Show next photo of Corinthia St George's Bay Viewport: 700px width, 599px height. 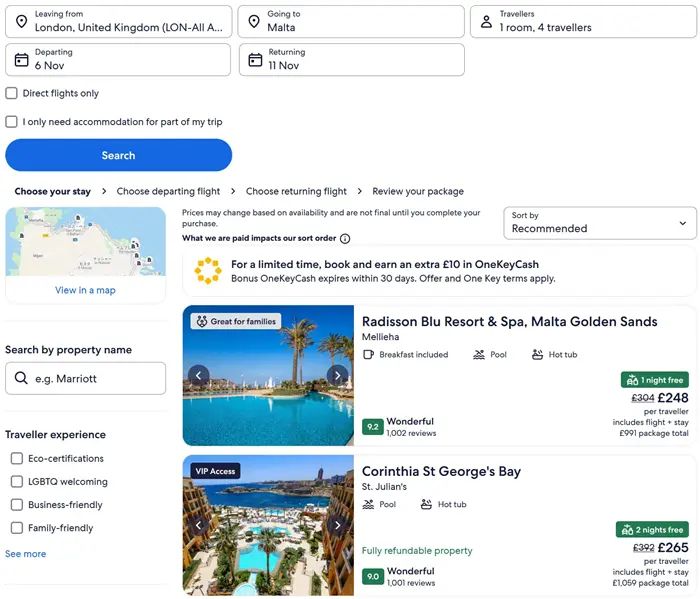(x=338, y=525)
